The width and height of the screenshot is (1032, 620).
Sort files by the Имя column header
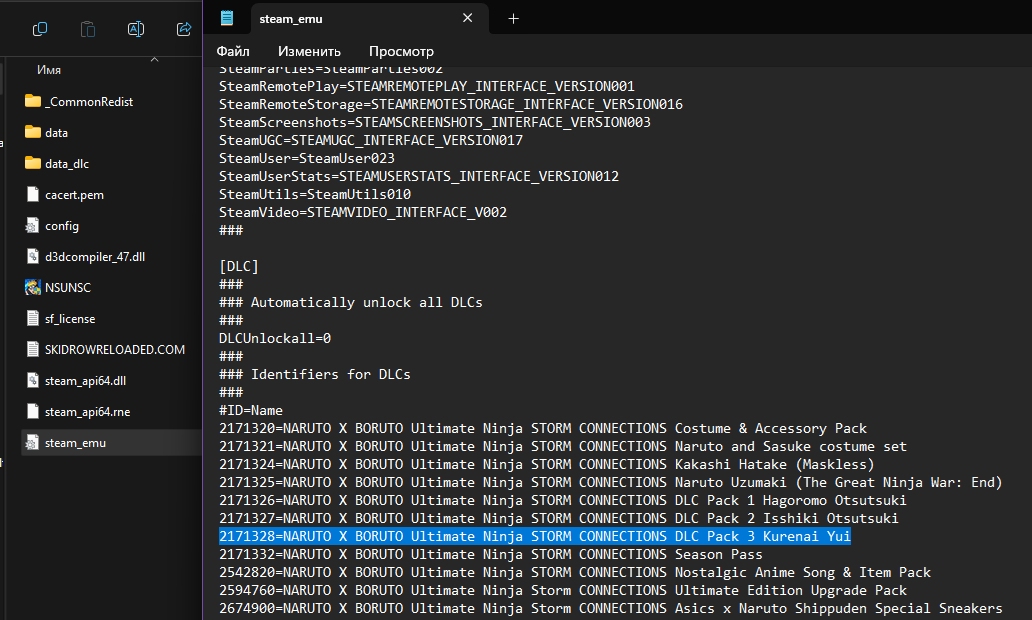coord(49,70)
